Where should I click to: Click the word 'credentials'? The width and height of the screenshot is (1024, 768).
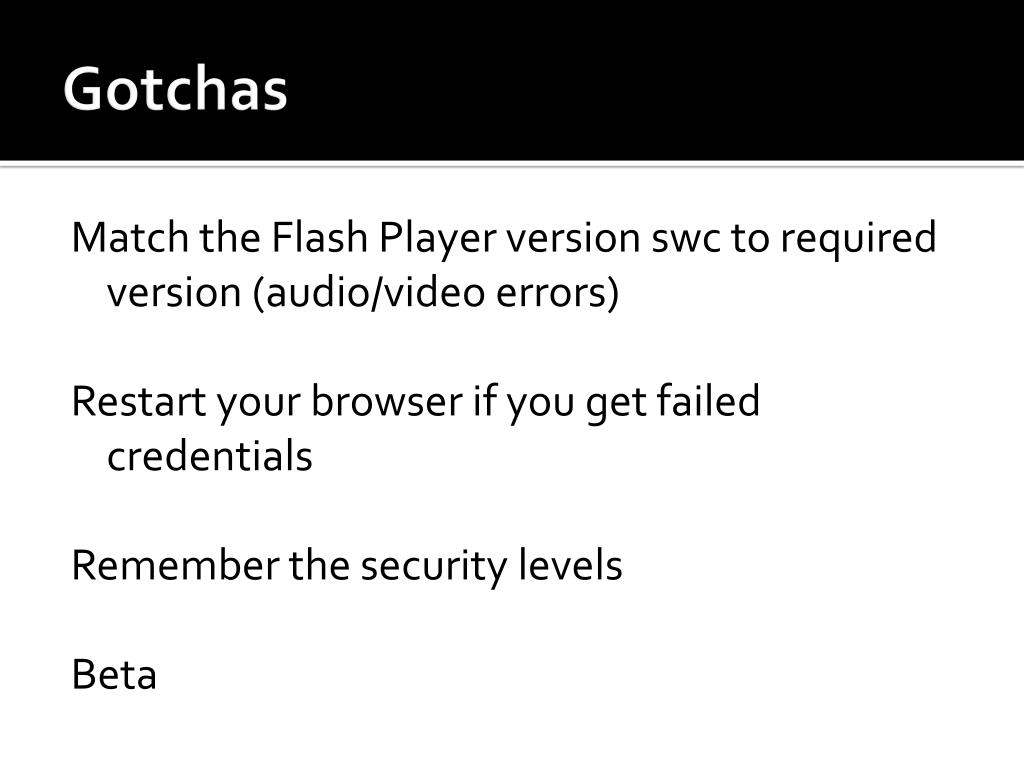[210, 455]
